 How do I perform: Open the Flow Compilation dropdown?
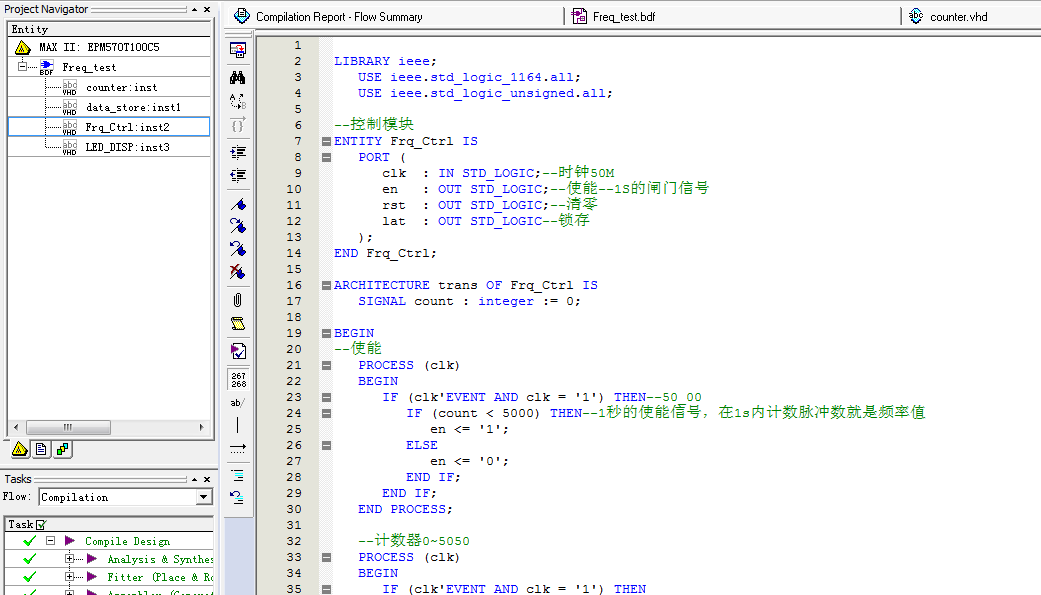click(204, 497)
